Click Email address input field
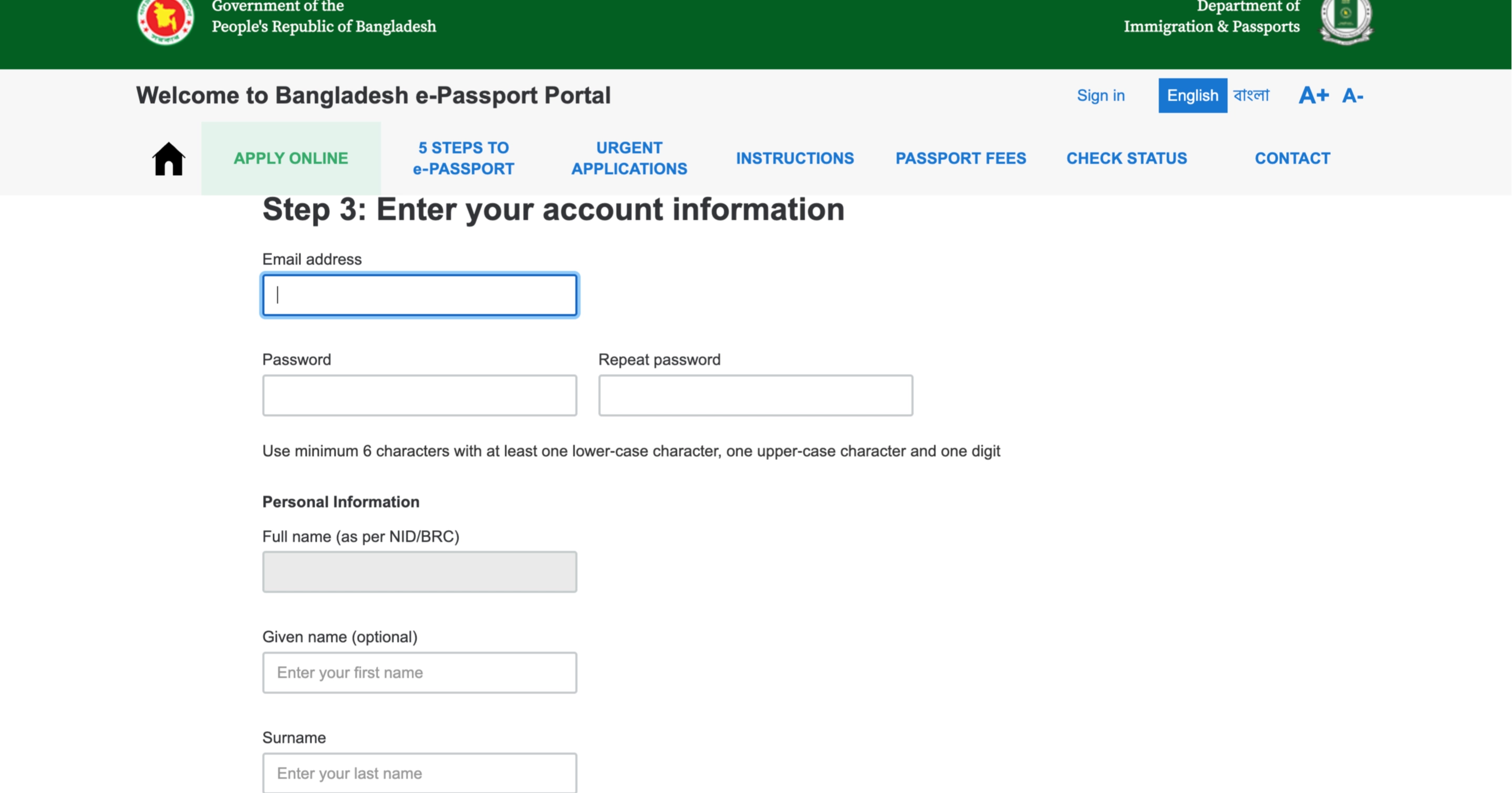 point(420,294)
